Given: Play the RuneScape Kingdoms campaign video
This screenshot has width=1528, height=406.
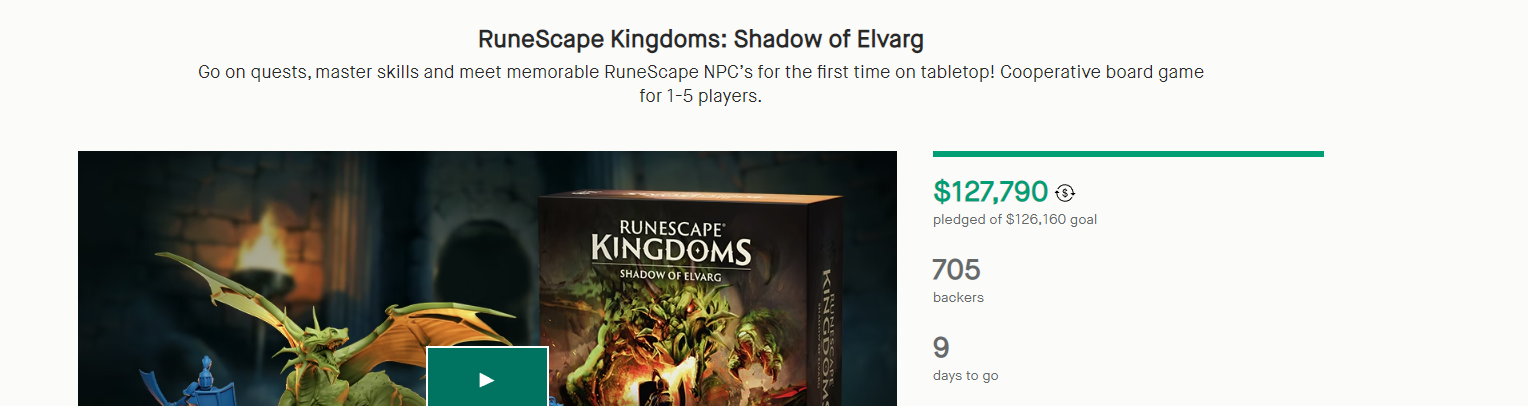Looking at the screenshot, I should click(487, 378).
